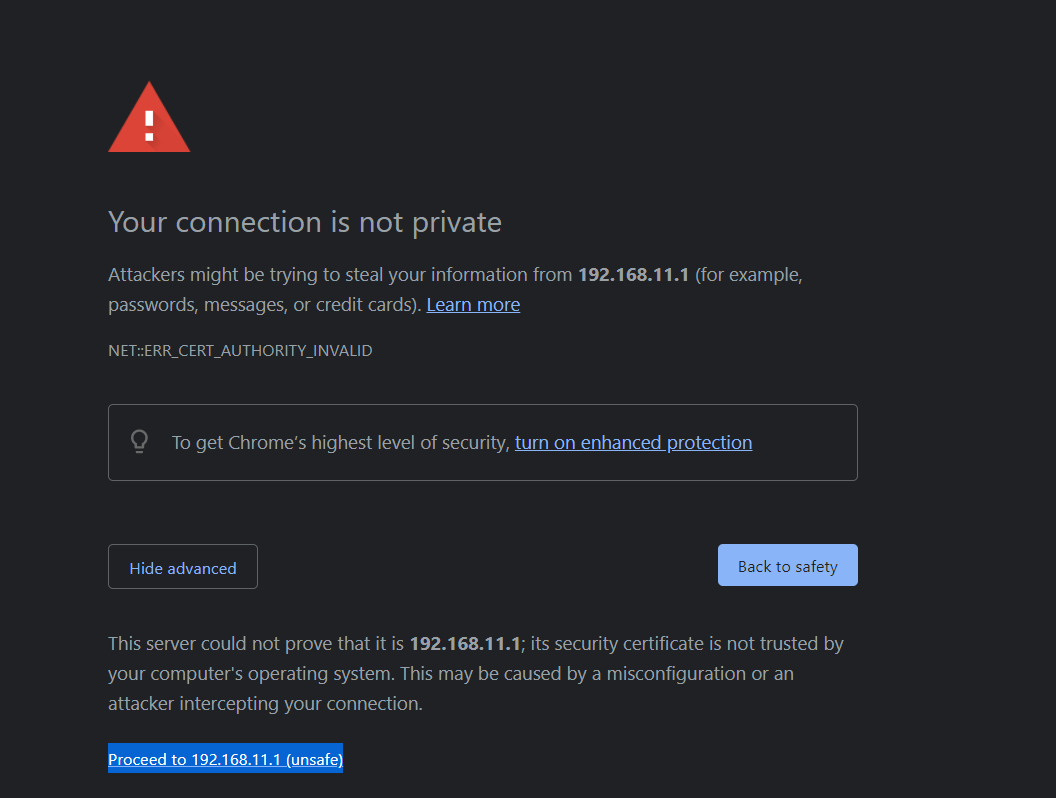1056x798 pixels.
Task: Open the Learn more link
Action: pyautogui.click(x=473, y=304)
